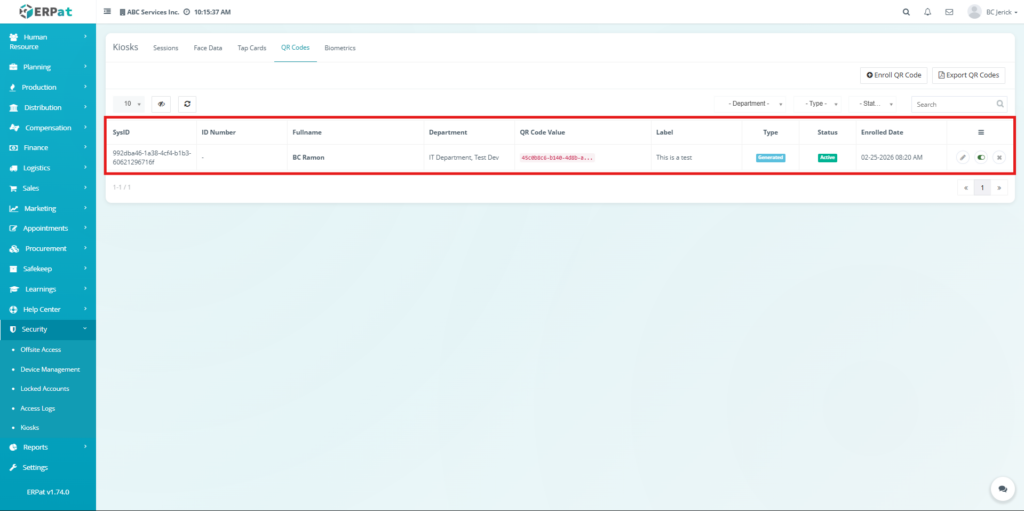Open the chat bubble widget
The height and width of the screenshot is (511, 1024).
point(1001,488)
